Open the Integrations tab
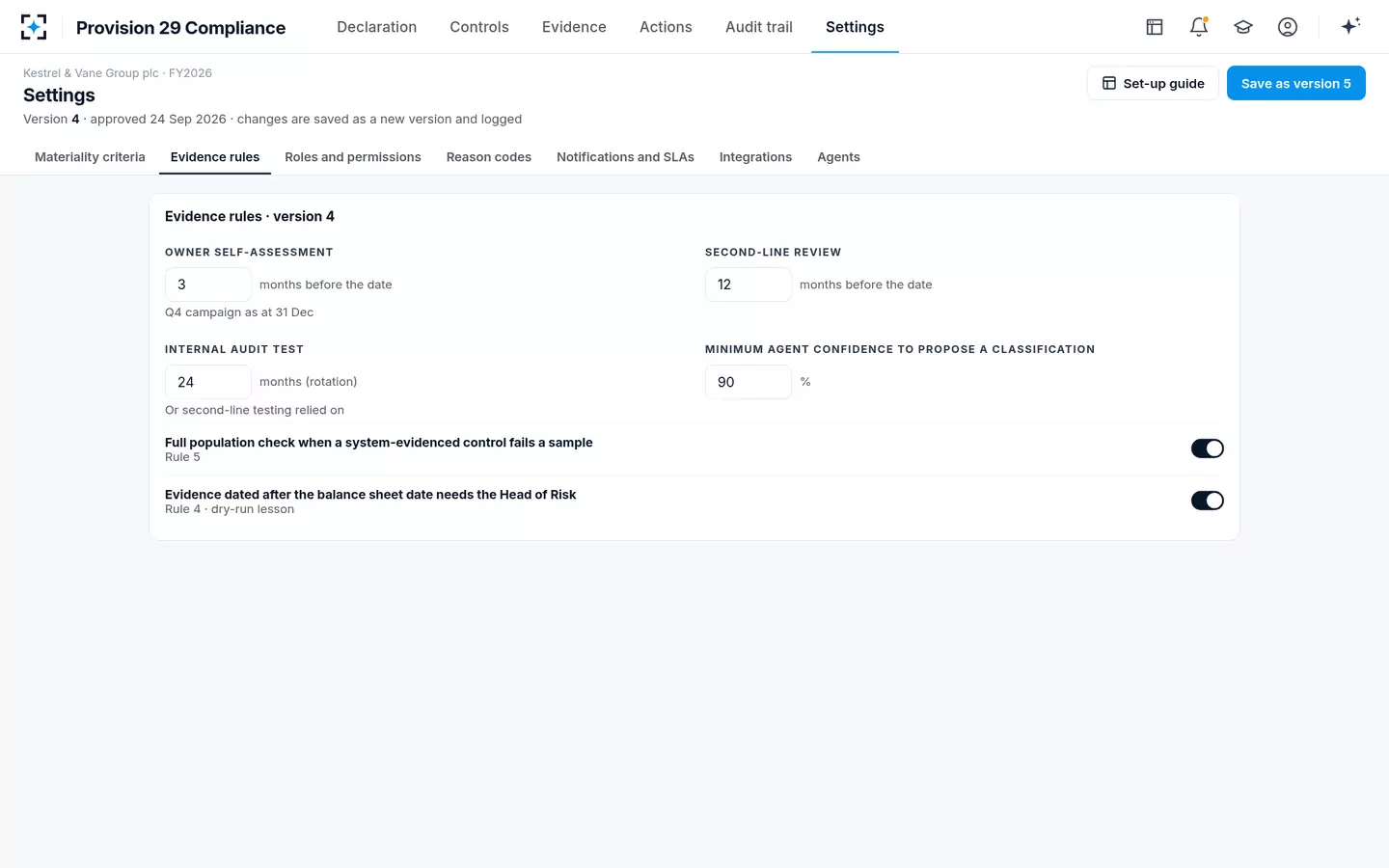1389x868 pixels. [x=755, y=157]
